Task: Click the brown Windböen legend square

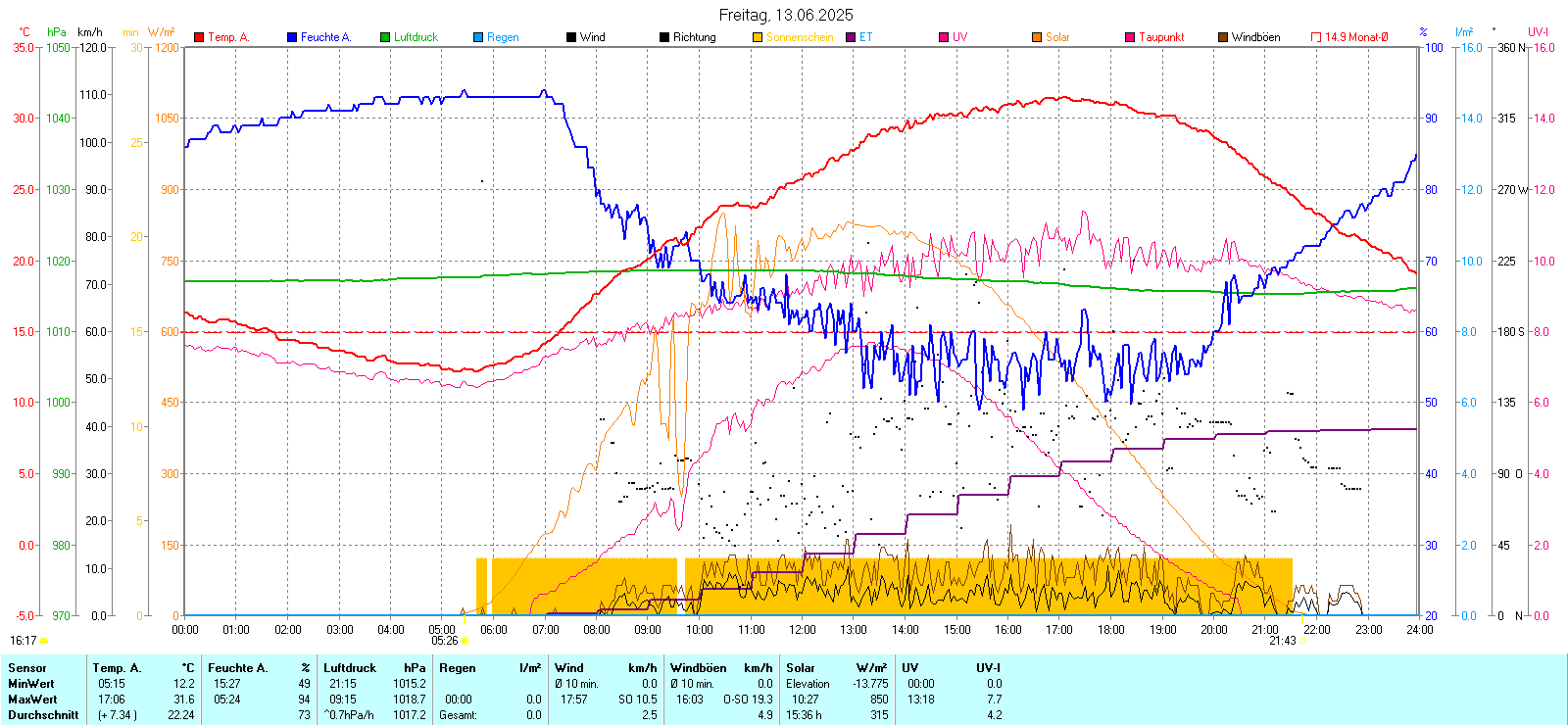Action: pos(1223,37)
